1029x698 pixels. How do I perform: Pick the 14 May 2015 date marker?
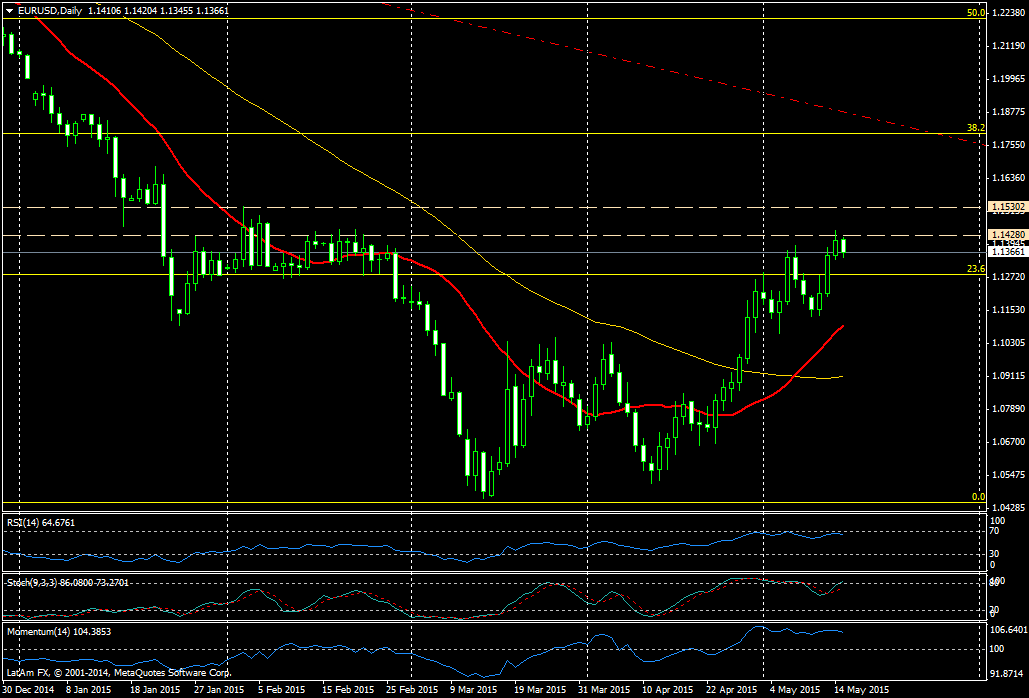(x=861, y=690)
